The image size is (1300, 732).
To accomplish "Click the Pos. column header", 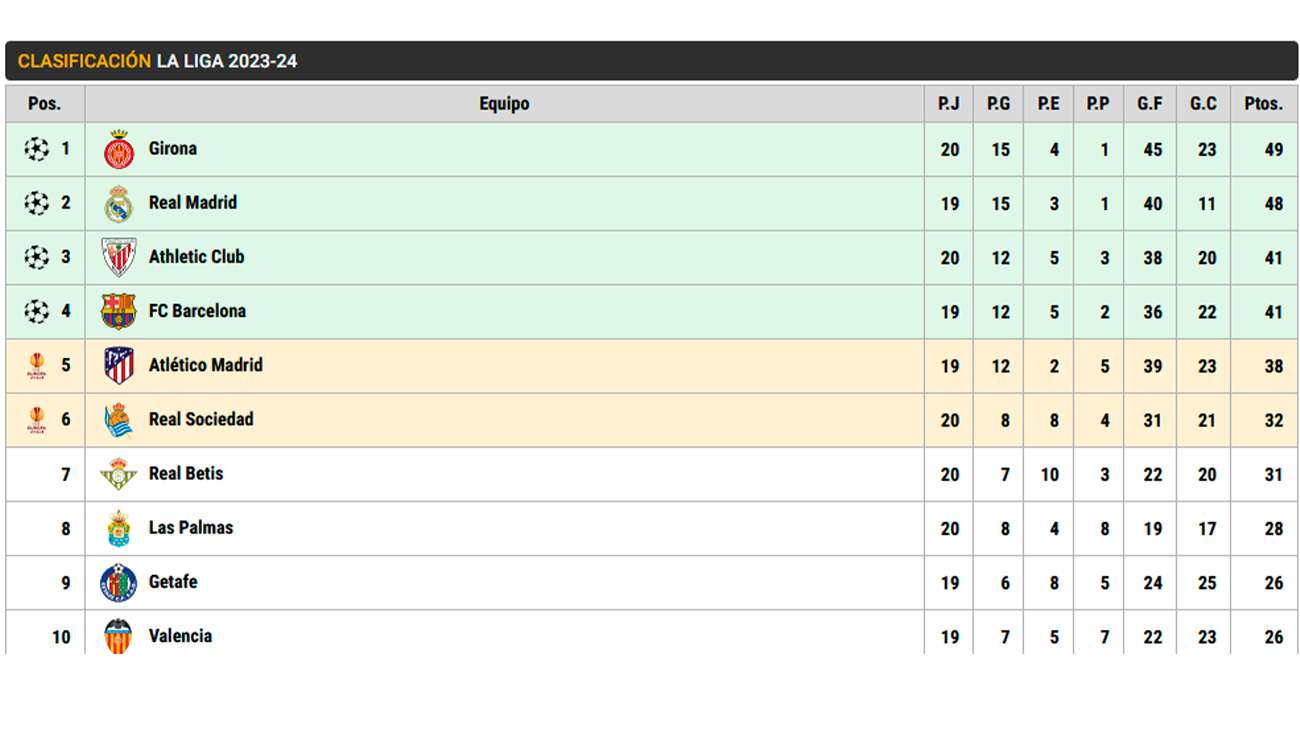I will click(44, 104).
